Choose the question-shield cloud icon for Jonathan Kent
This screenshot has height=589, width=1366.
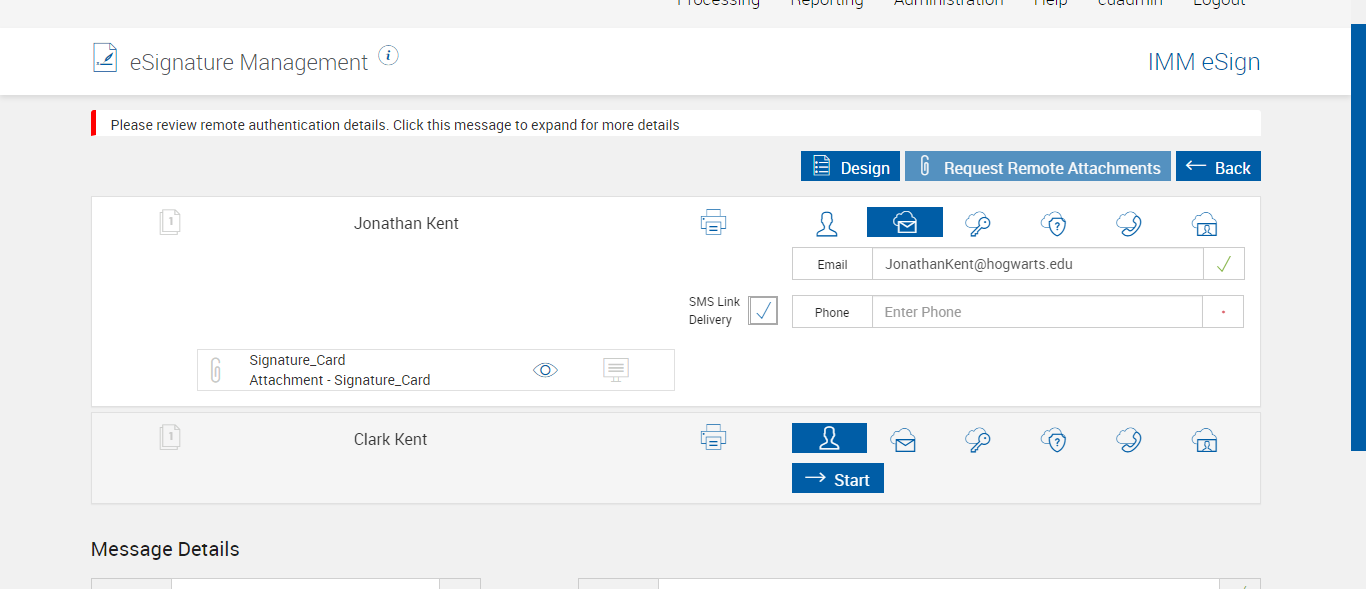point(1054,223)
